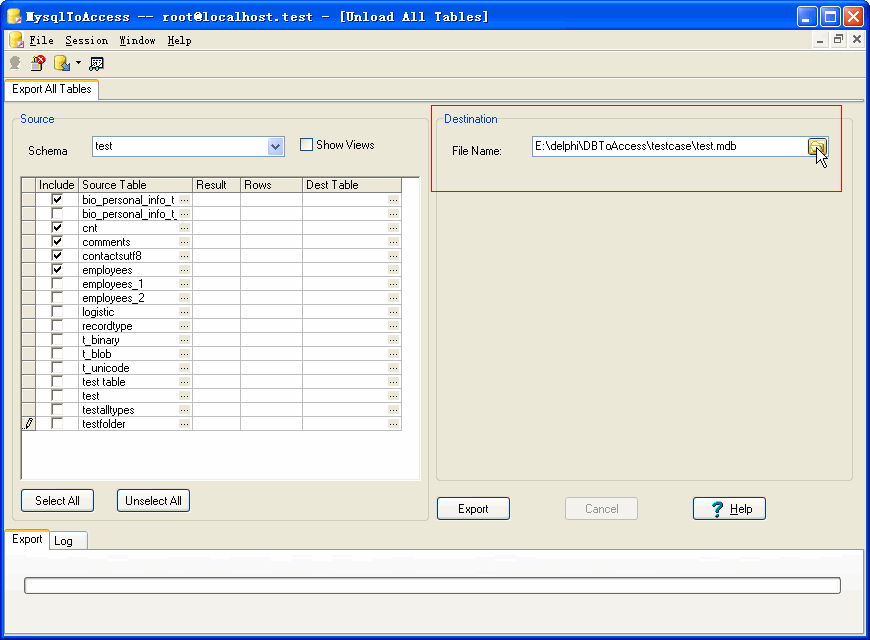Screen dimensions: 870x640
Task: Click the export progress bar
Action: (x=432, y=586)
